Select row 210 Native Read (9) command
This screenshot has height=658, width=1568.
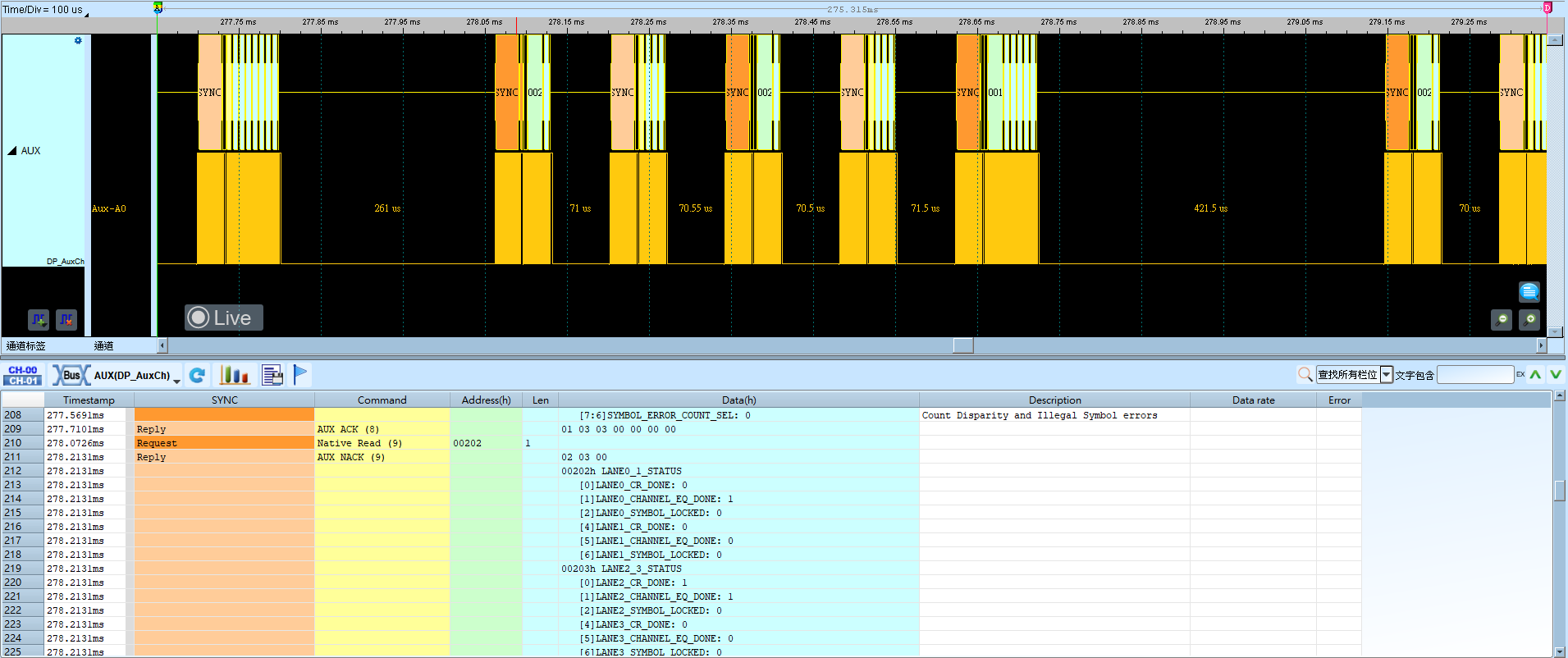382,443
